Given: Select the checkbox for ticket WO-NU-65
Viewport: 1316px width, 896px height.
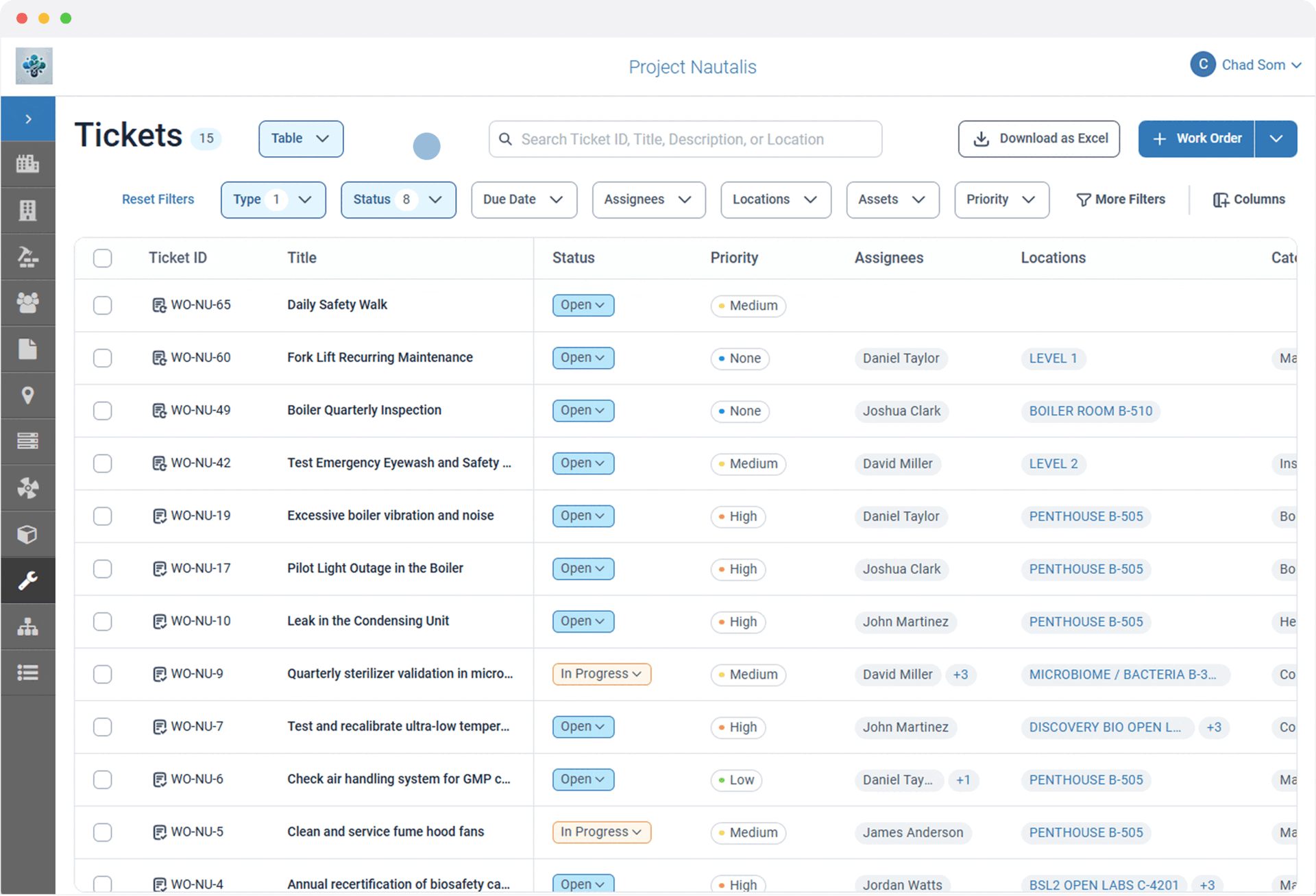Looking at the screenshot, I should click(x=102, y=305).
